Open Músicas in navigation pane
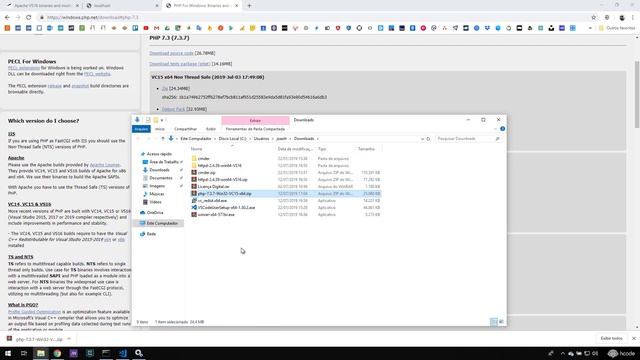 tap(156, 194)
